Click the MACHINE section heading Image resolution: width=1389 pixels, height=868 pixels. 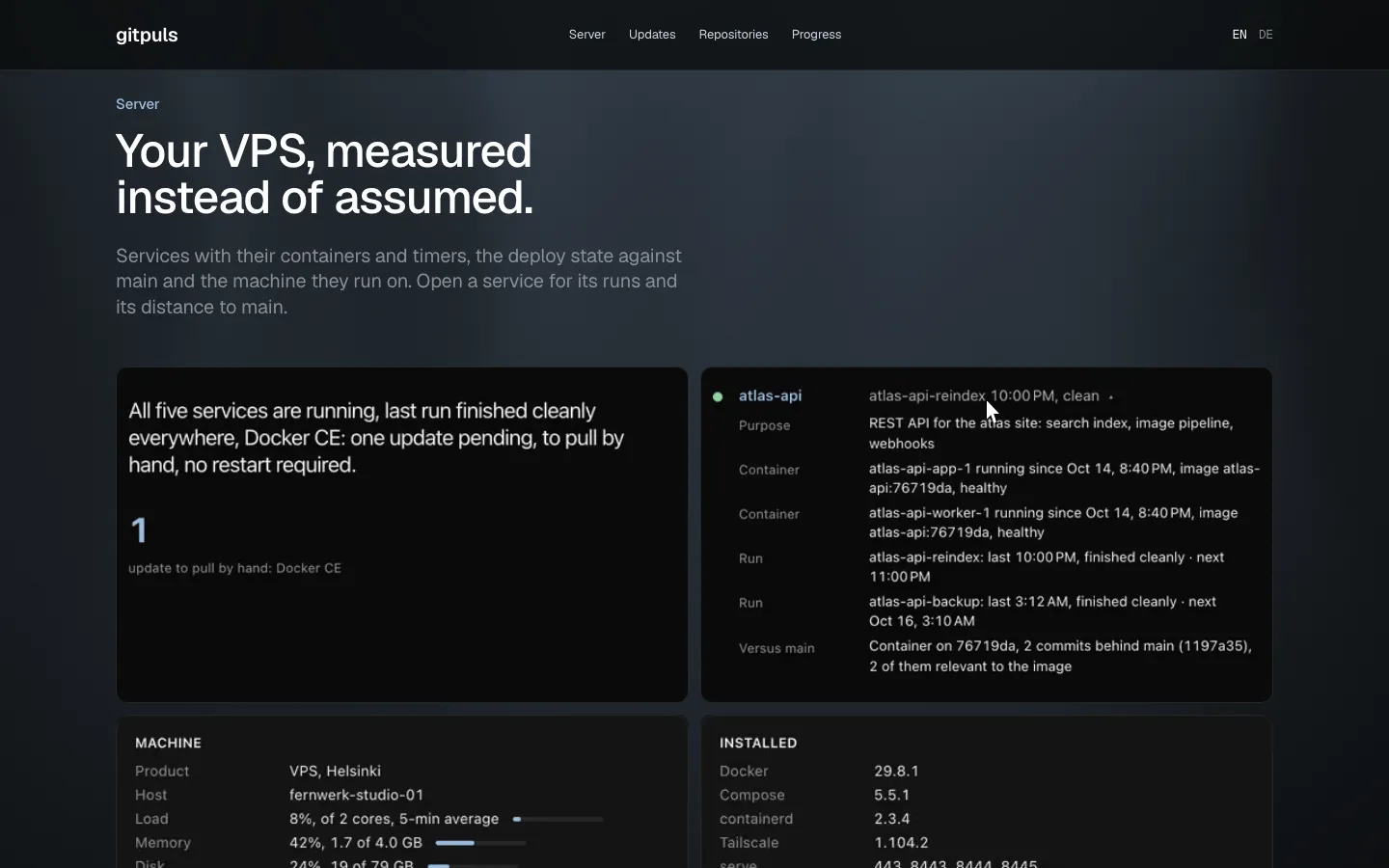(168, 743)
